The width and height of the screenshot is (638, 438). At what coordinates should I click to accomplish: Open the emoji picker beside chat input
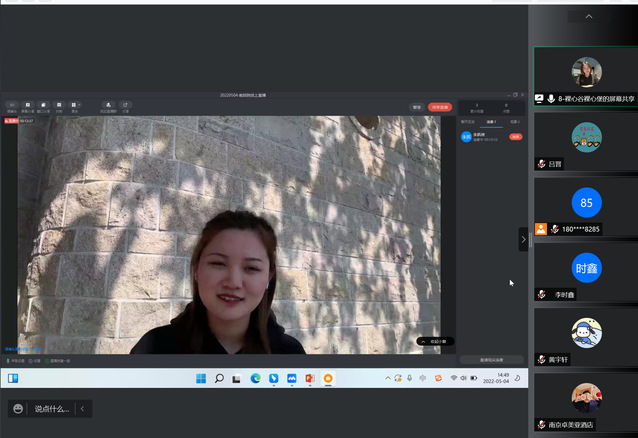(19, 408)
